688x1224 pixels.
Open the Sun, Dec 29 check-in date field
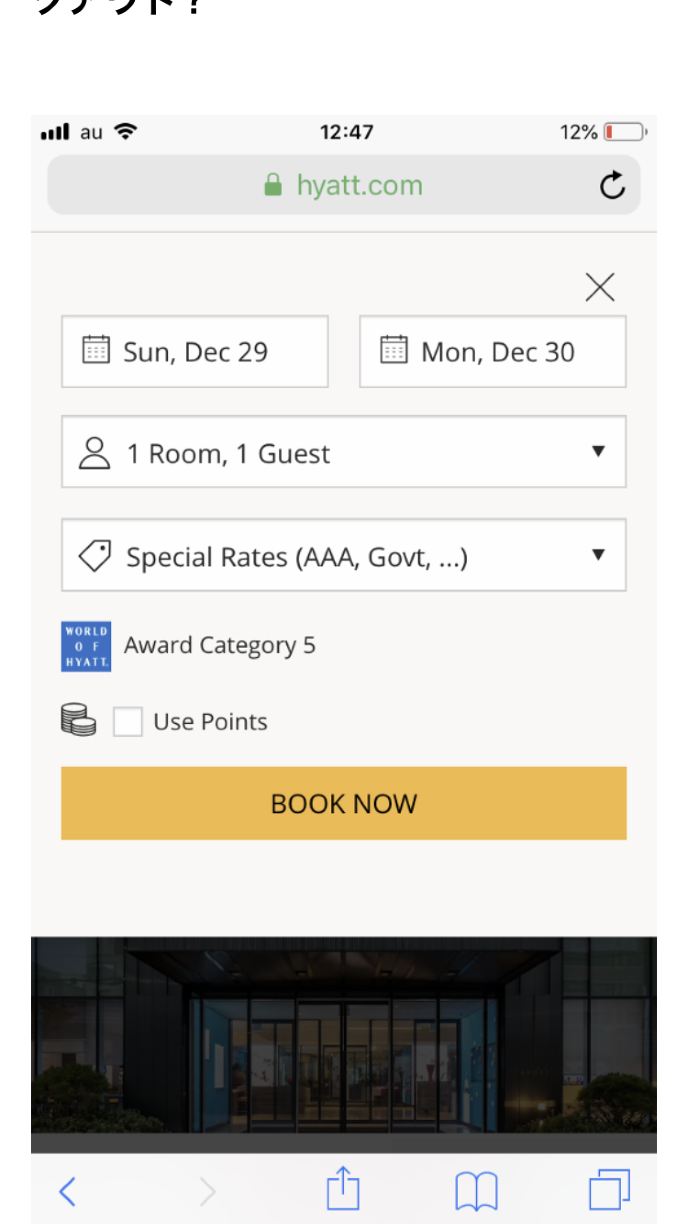(196, 352)
